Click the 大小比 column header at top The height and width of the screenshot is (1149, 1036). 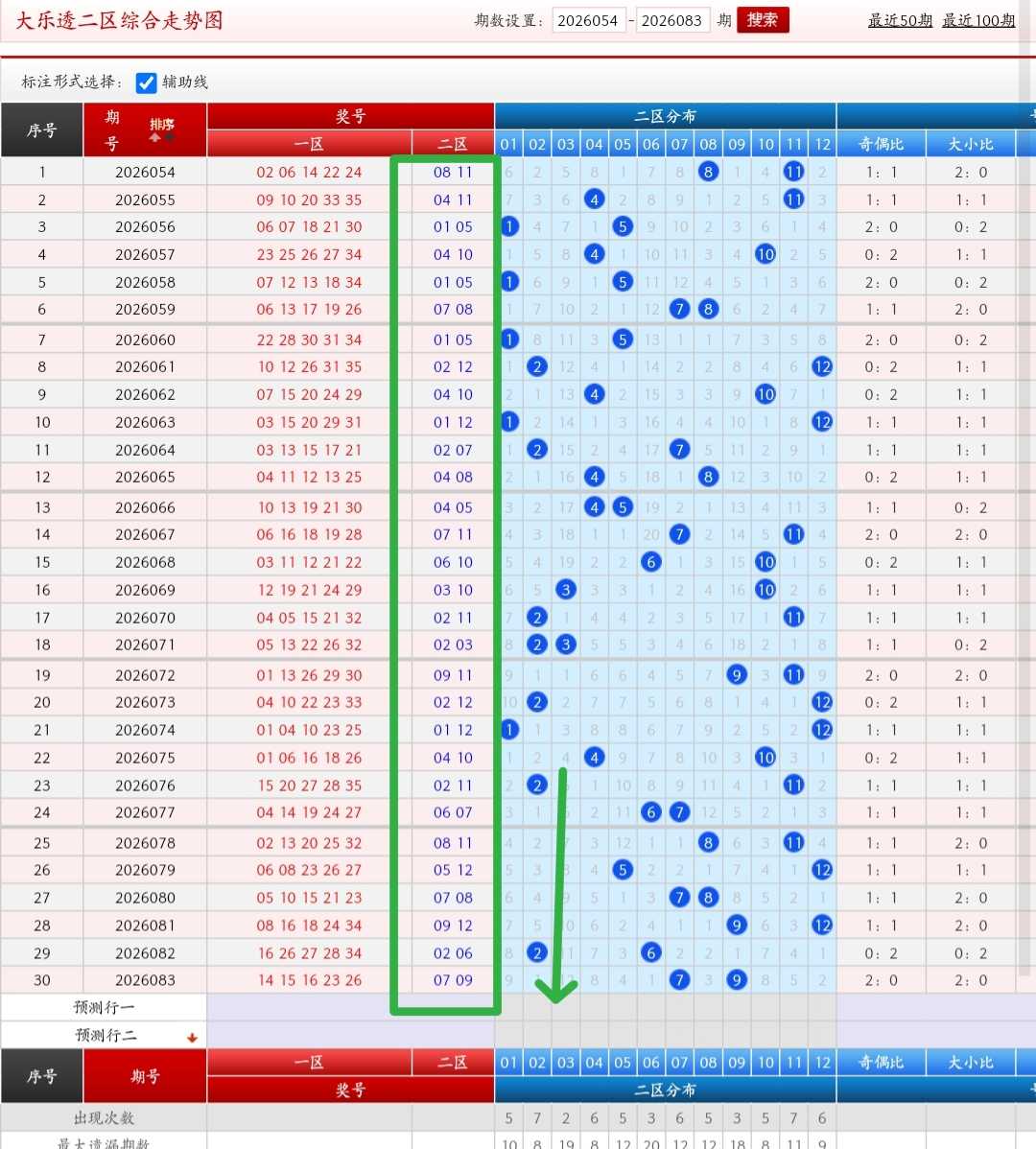coord(971,145)
